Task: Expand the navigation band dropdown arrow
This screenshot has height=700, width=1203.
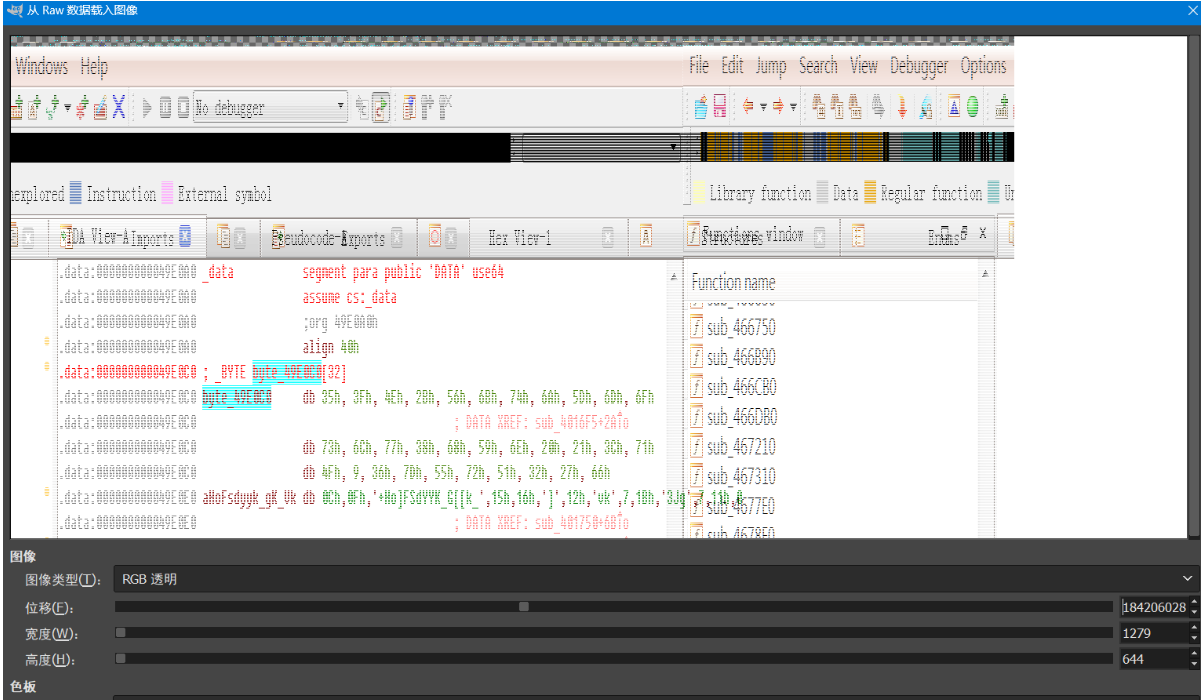Action: tap(674, 148)
